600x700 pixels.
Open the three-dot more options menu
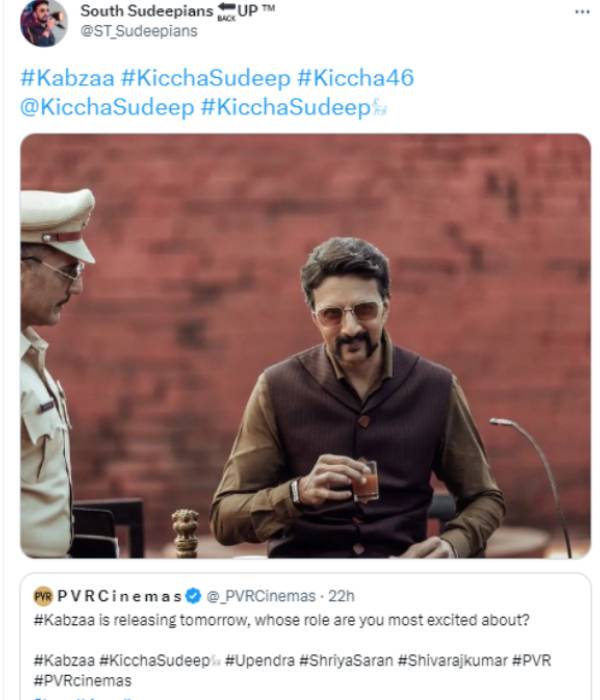(581, 12)
